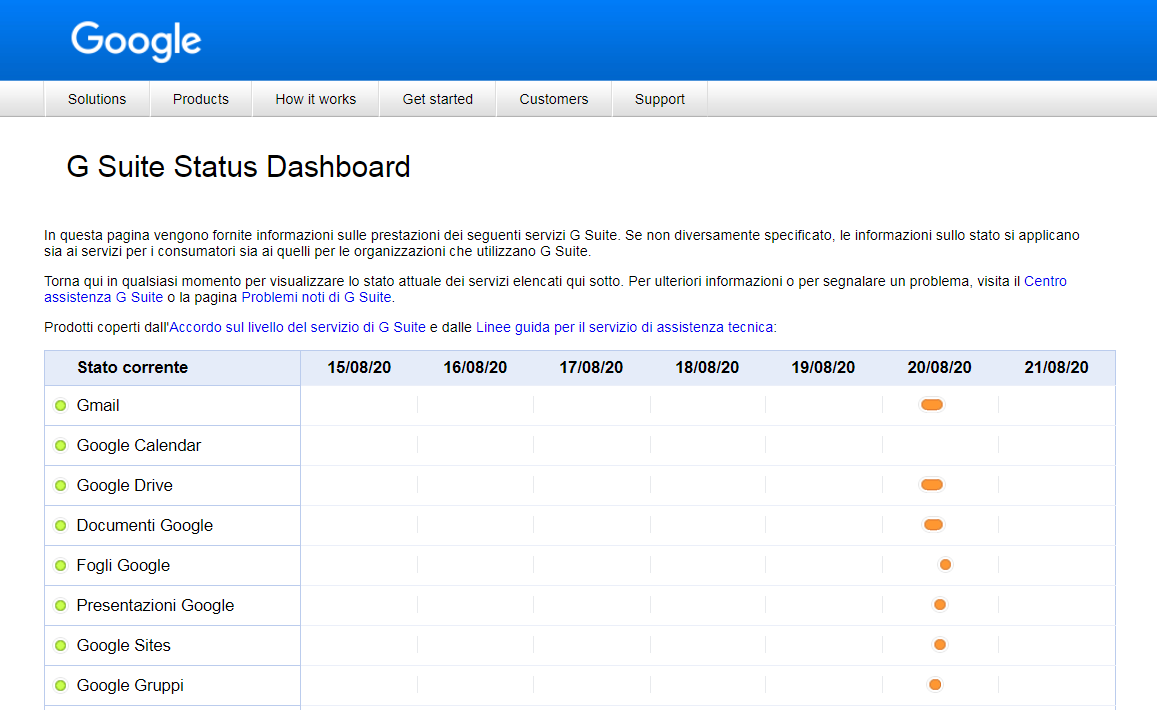Click the Presentazioni Google orange marker
The width and height of the screenshot is (1157, 710).
tap(939, 604)
